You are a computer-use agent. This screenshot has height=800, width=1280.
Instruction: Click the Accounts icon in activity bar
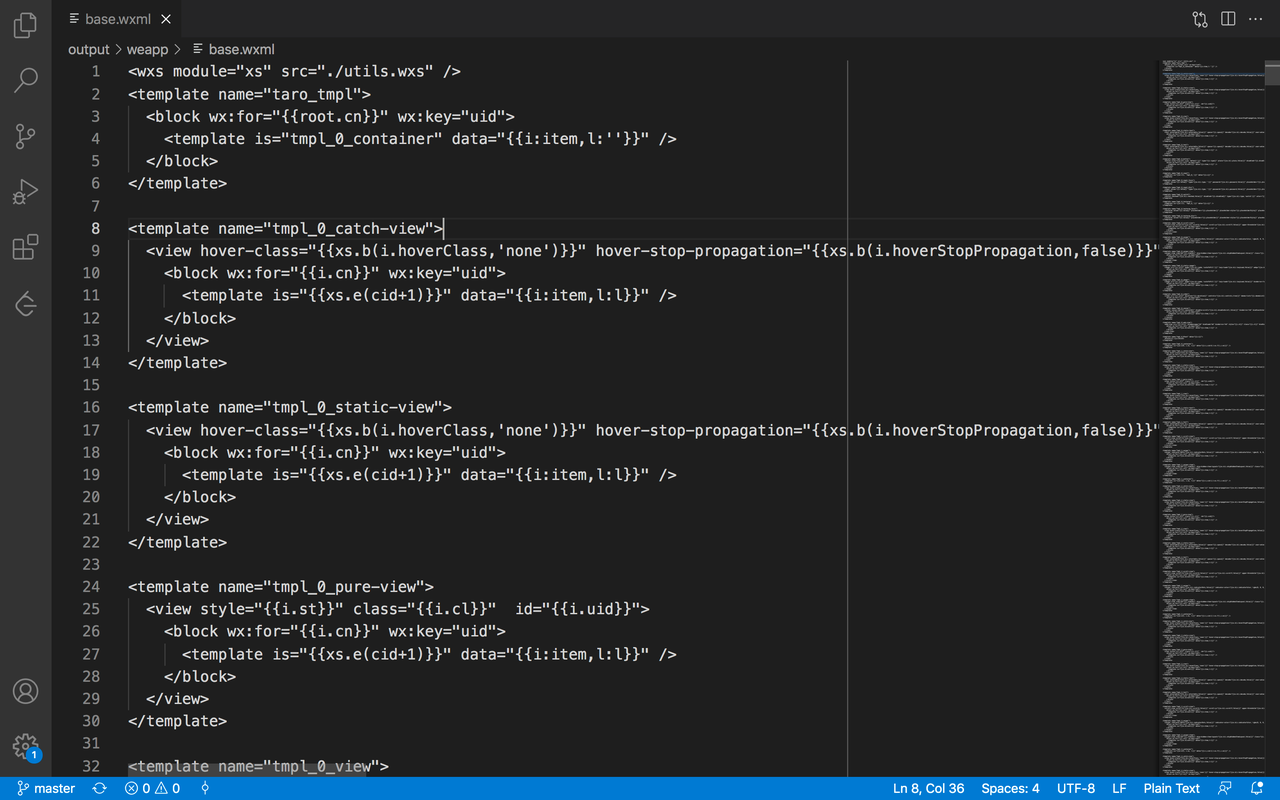click(x=26, y=691)
